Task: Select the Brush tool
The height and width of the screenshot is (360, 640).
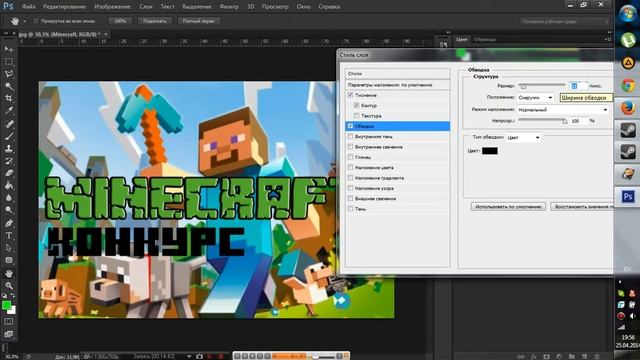Action: tap(9, 136)
